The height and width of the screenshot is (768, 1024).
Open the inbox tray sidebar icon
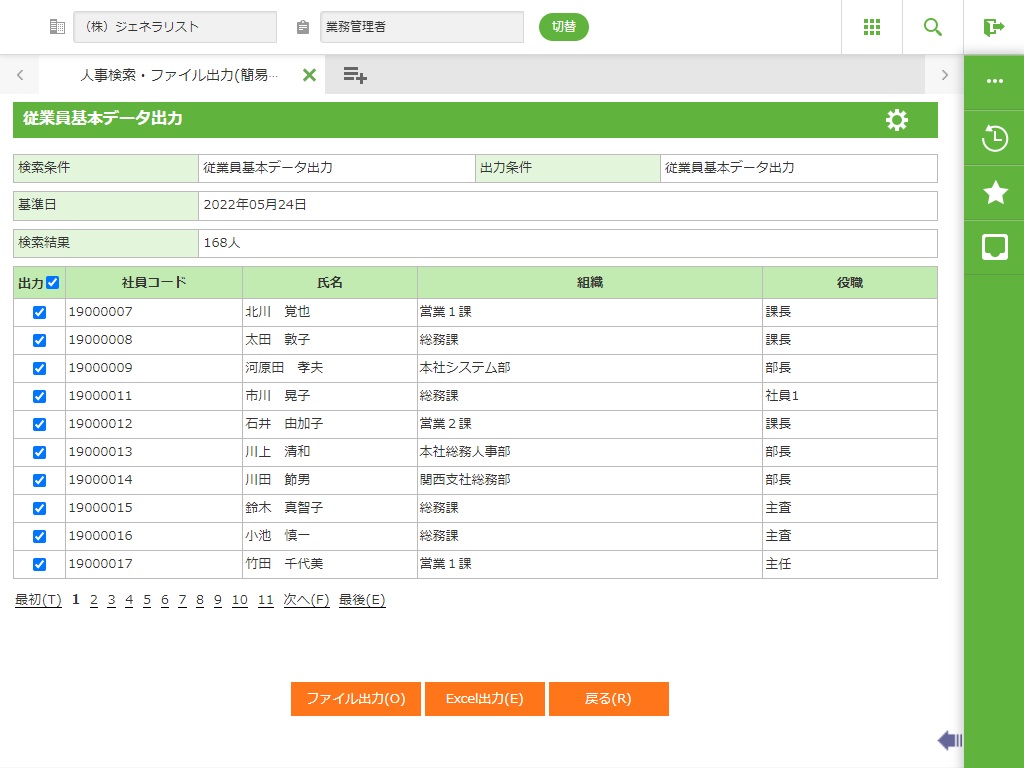(x=994, y=247)
